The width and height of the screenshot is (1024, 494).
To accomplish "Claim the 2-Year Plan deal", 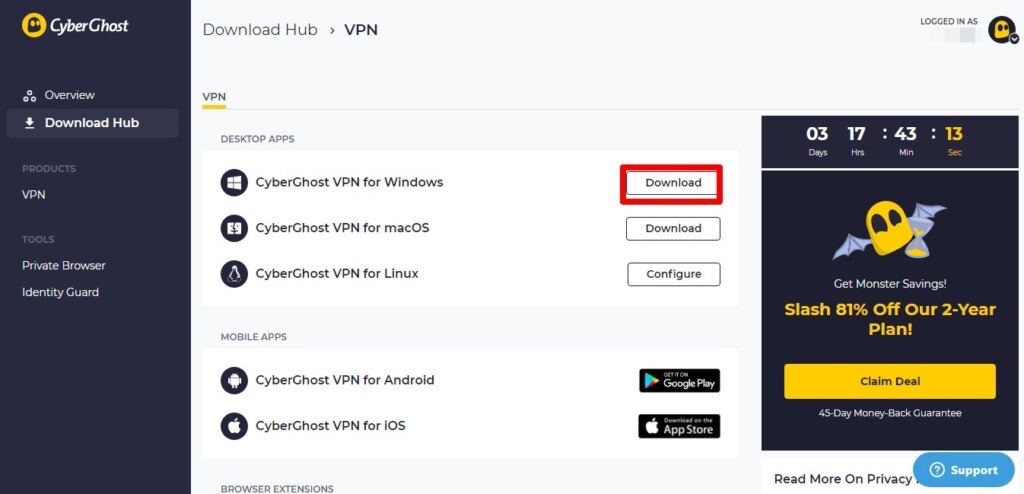I will [889, 382].
